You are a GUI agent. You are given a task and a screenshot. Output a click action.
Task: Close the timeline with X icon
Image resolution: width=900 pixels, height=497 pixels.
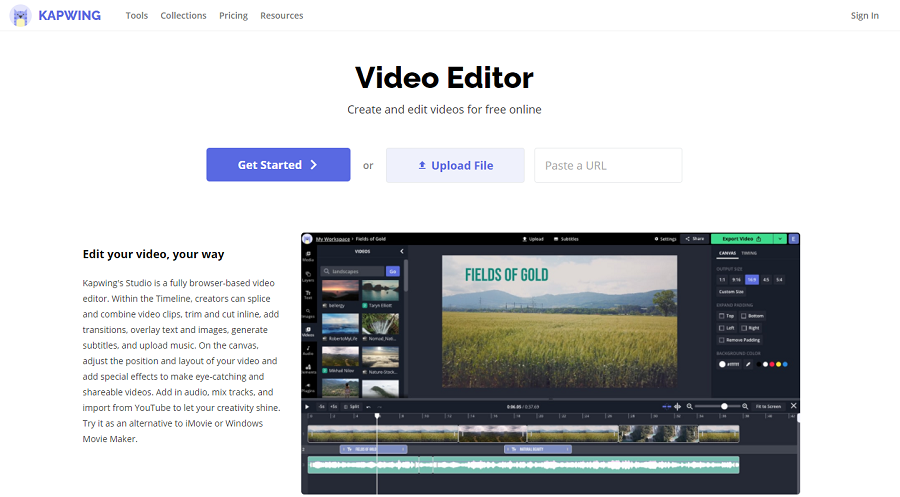point(793,406)
